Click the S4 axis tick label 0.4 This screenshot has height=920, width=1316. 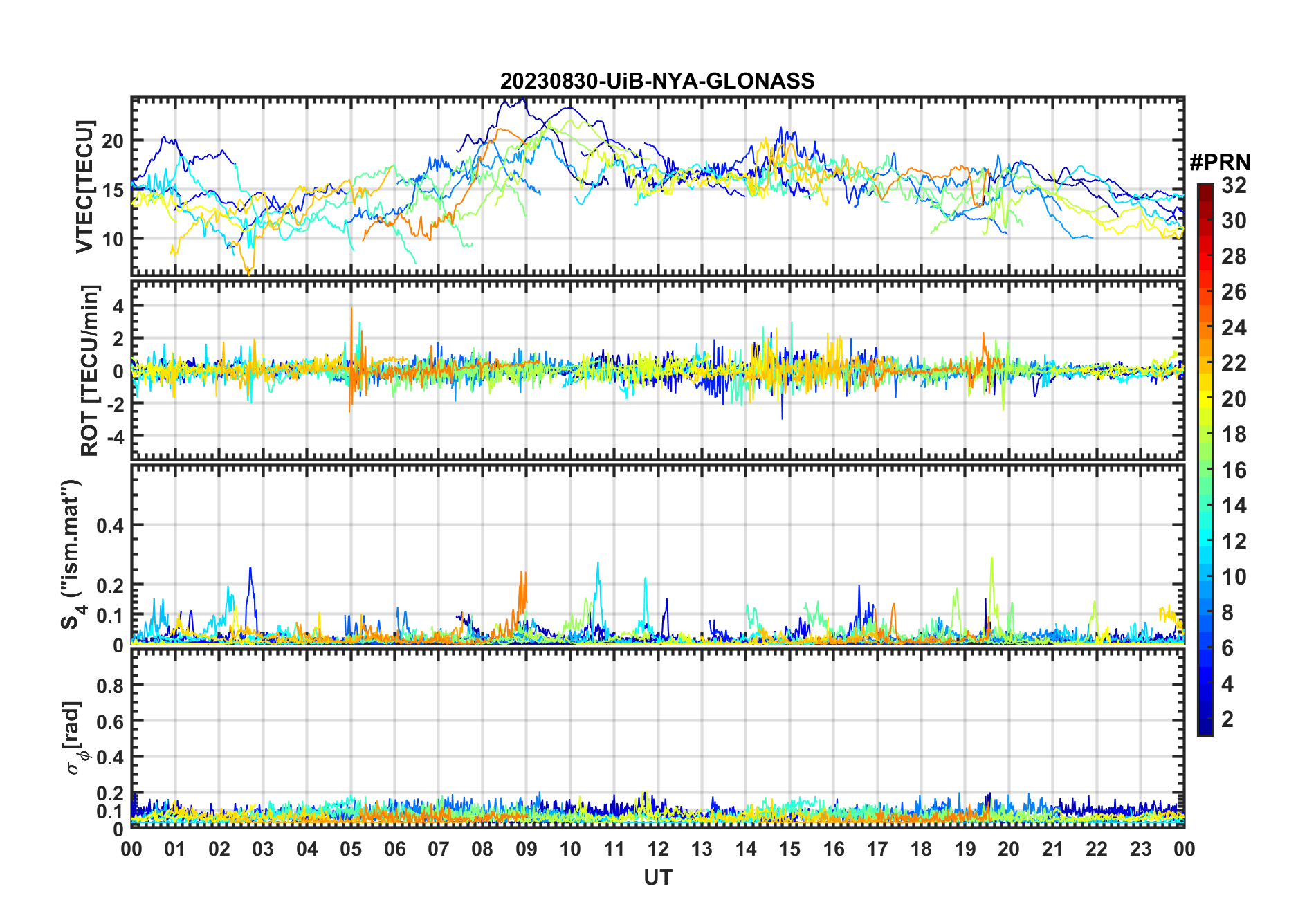[109, 526]
